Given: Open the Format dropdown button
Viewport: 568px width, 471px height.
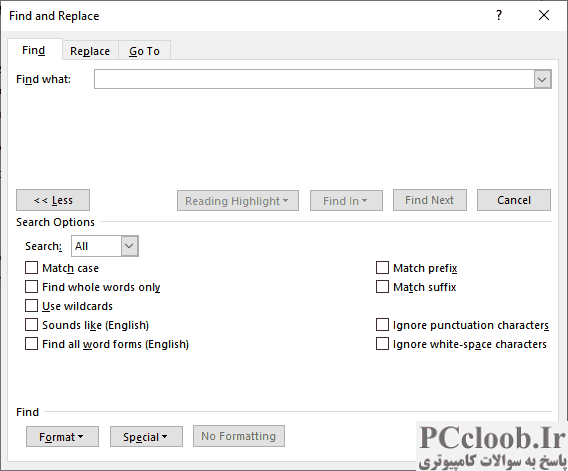Looking at the screenshot, I should click(x=62, y=437).
